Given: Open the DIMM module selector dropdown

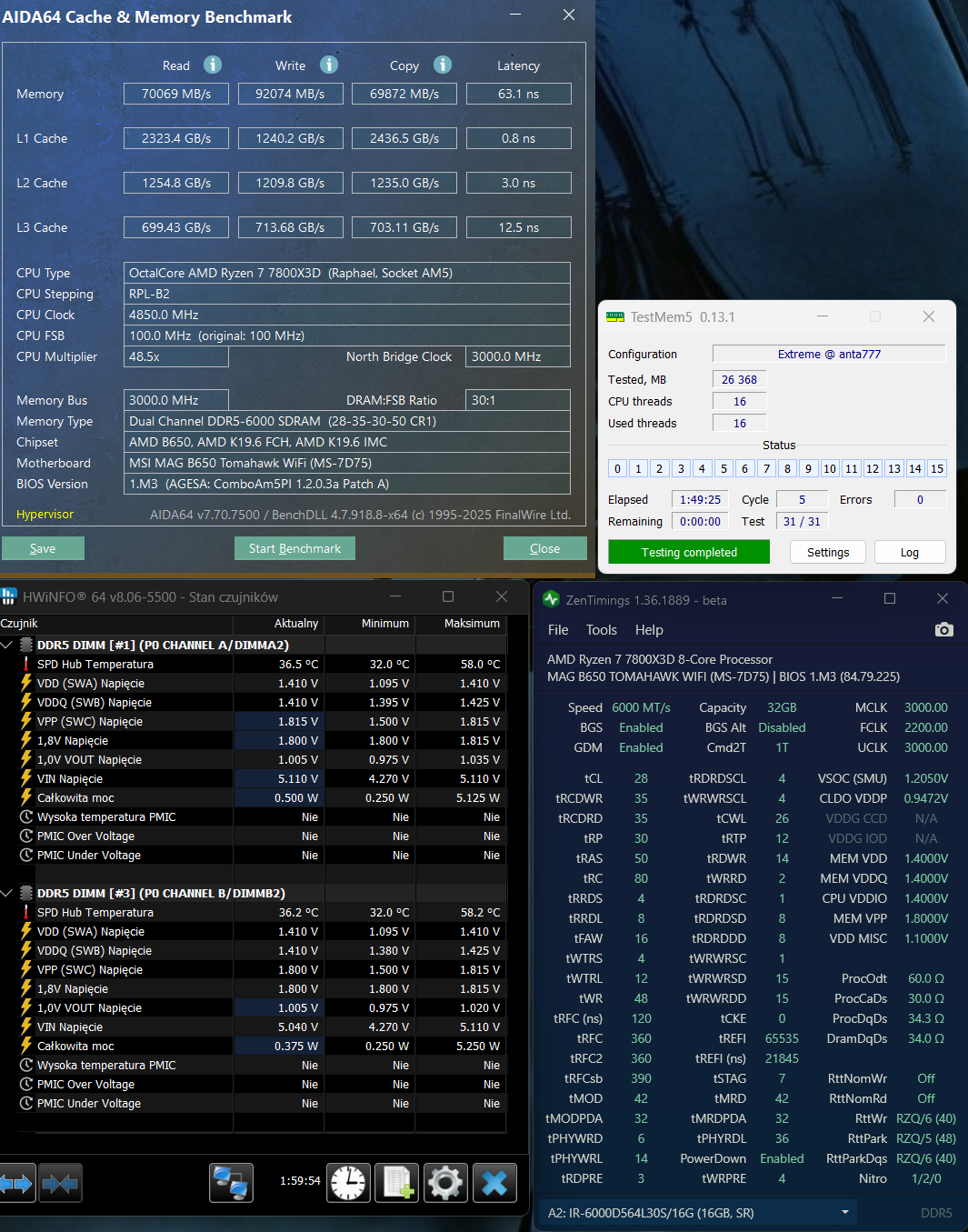Looking at the screenshot, I should click(x=844, y=1213).
